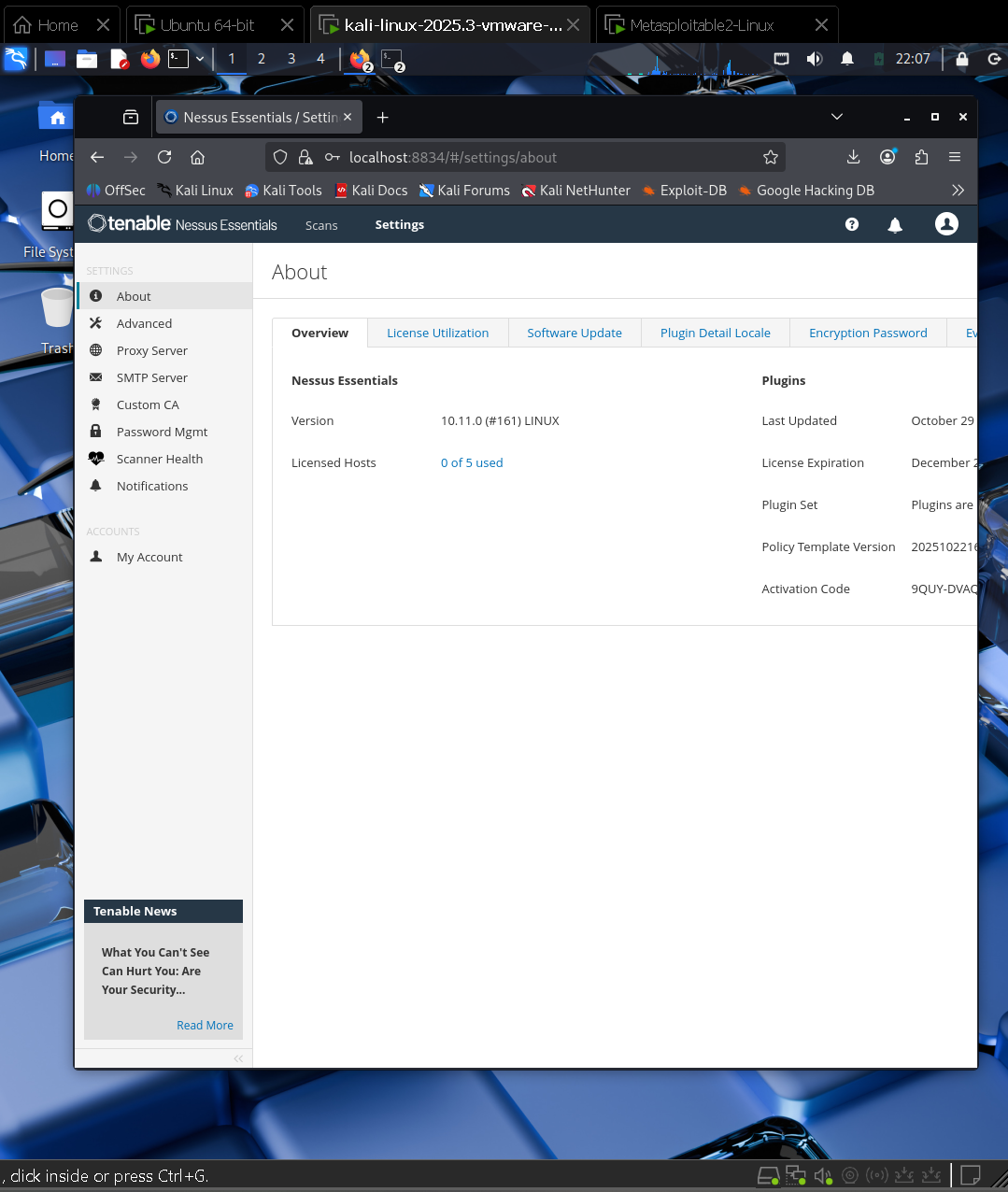Open Firefox extensions puzzle icon

921,157
